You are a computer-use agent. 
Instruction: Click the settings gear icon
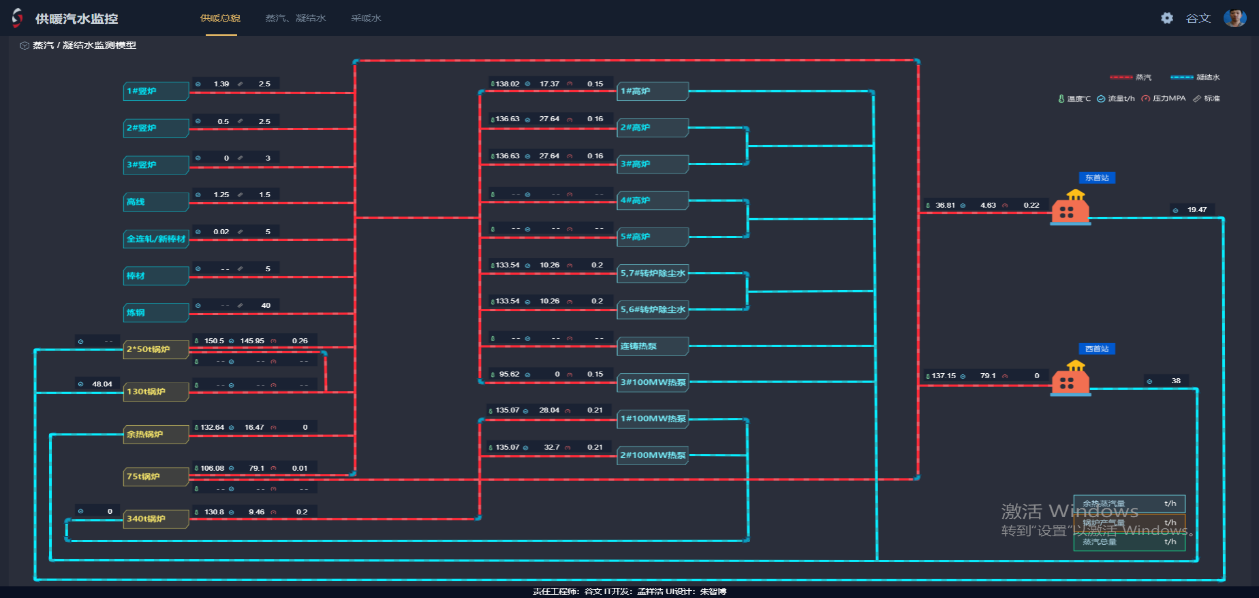[x=1166, y=18]
